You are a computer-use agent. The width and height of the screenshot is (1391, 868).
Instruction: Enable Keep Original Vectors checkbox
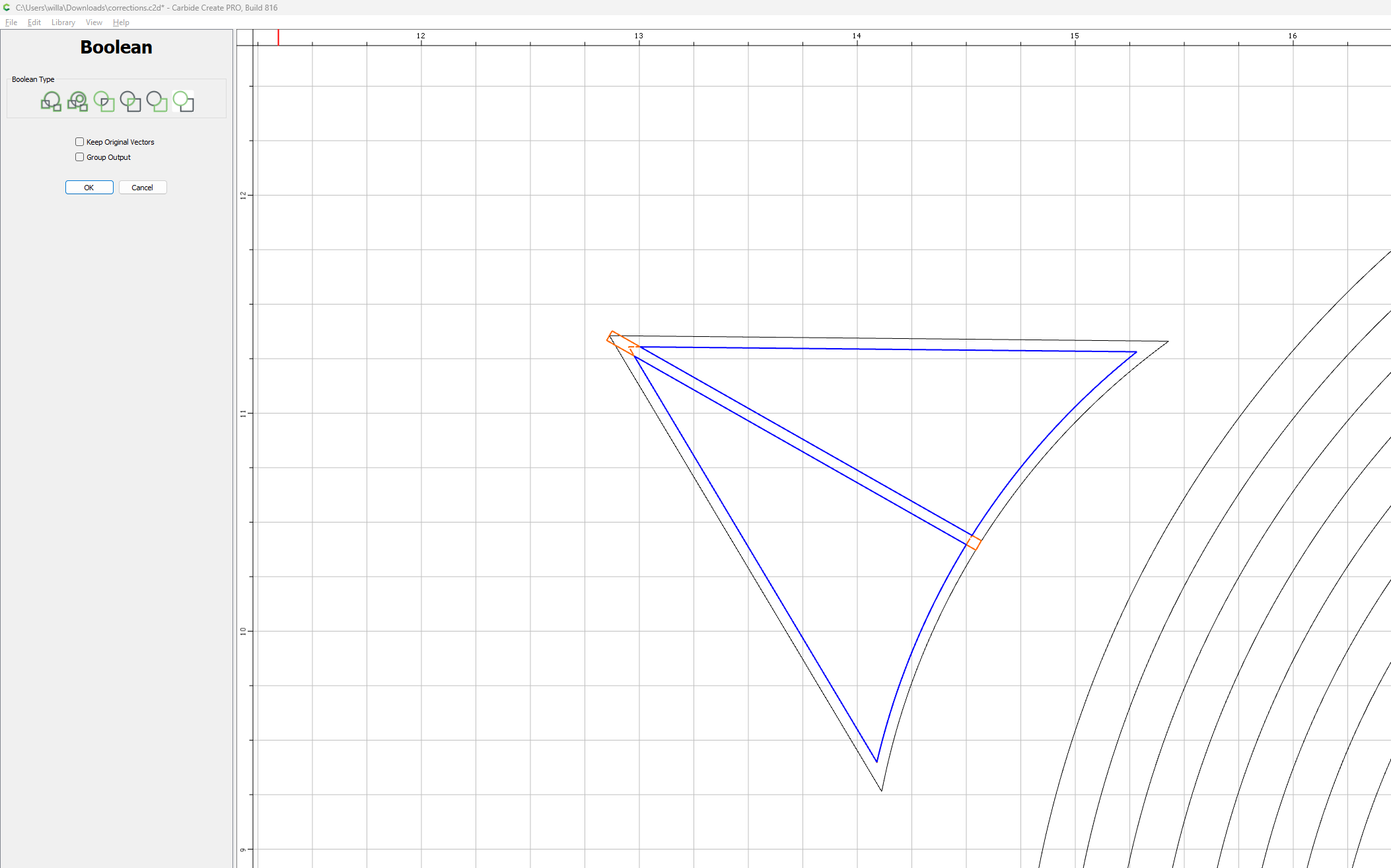79,142
